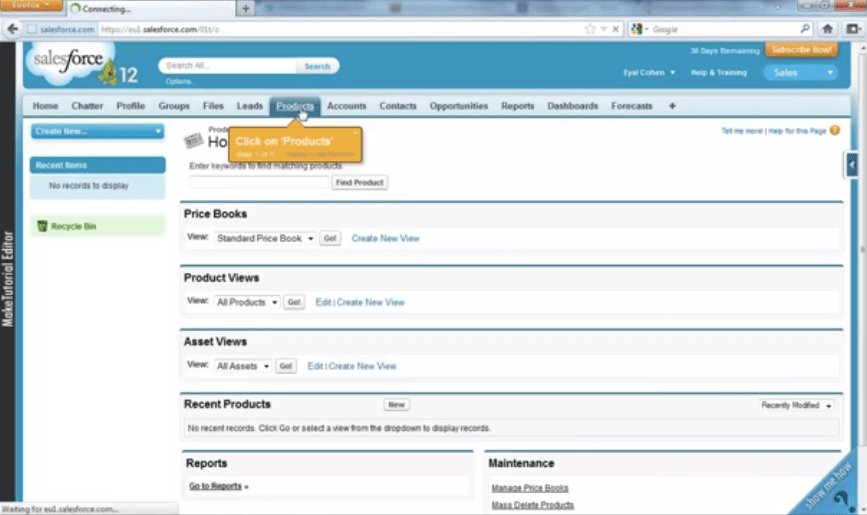Open the Forecasts tab

(631, 106)
